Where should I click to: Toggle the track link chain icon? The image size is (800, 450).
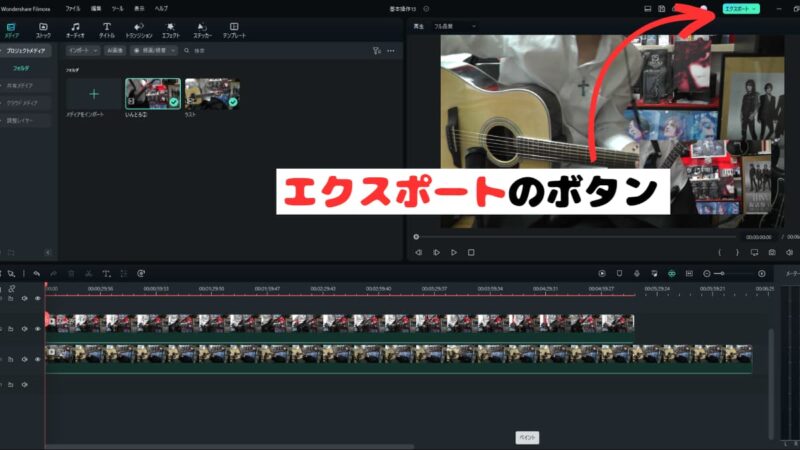[11, 289]
